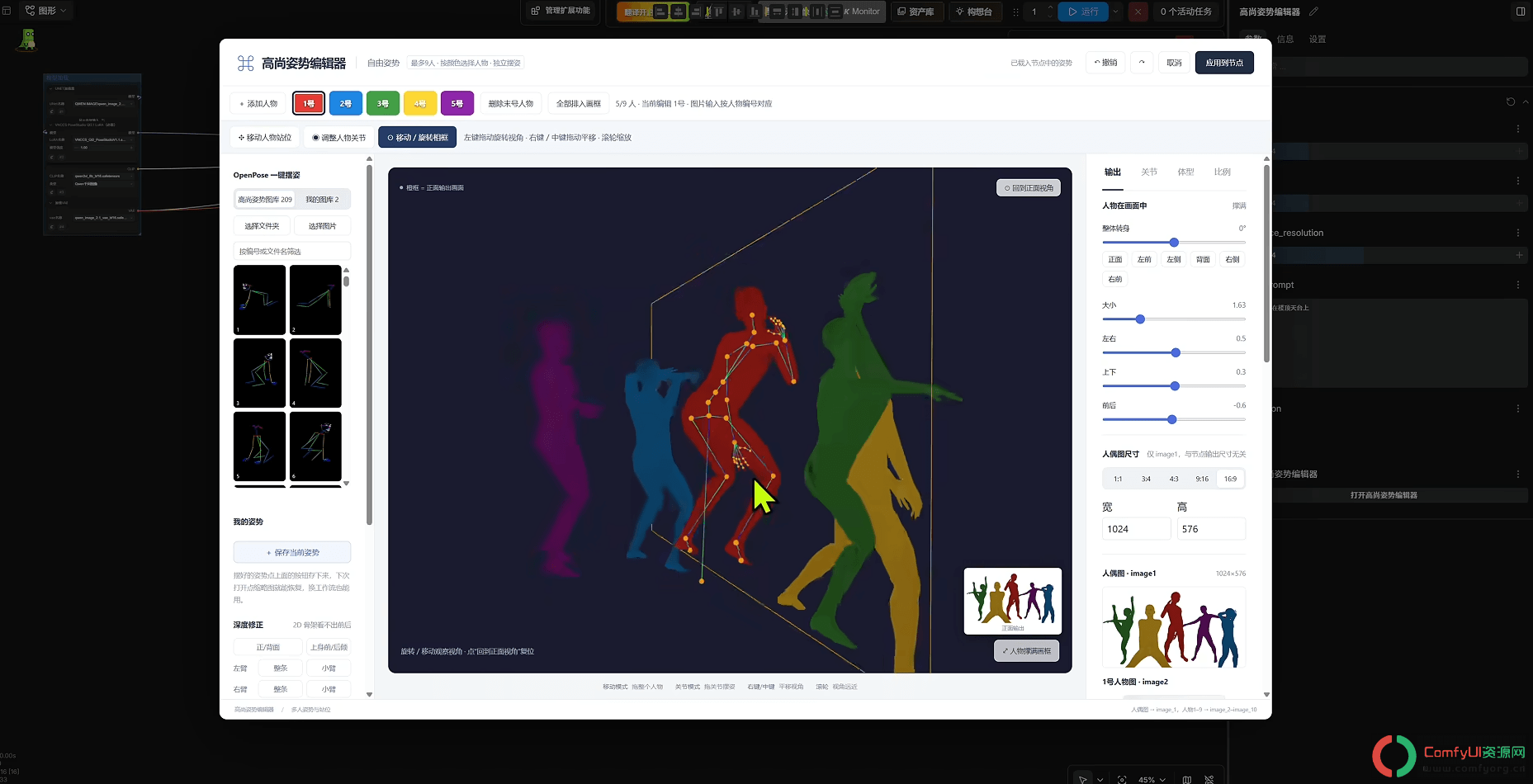Click the 添加人物 add person button

click(x=258, y=104)
